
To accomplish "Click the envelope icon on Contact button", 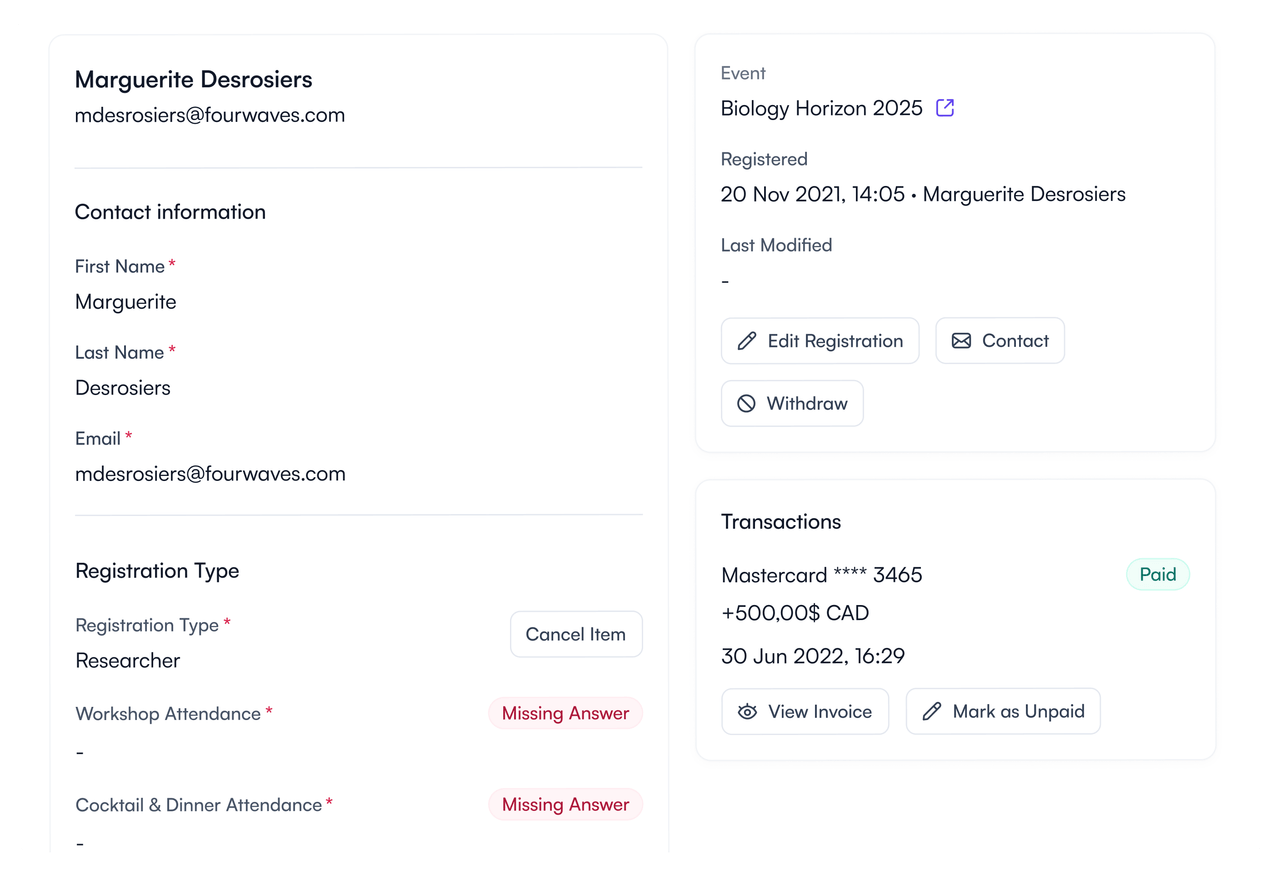I will click(x=961, y=341).
